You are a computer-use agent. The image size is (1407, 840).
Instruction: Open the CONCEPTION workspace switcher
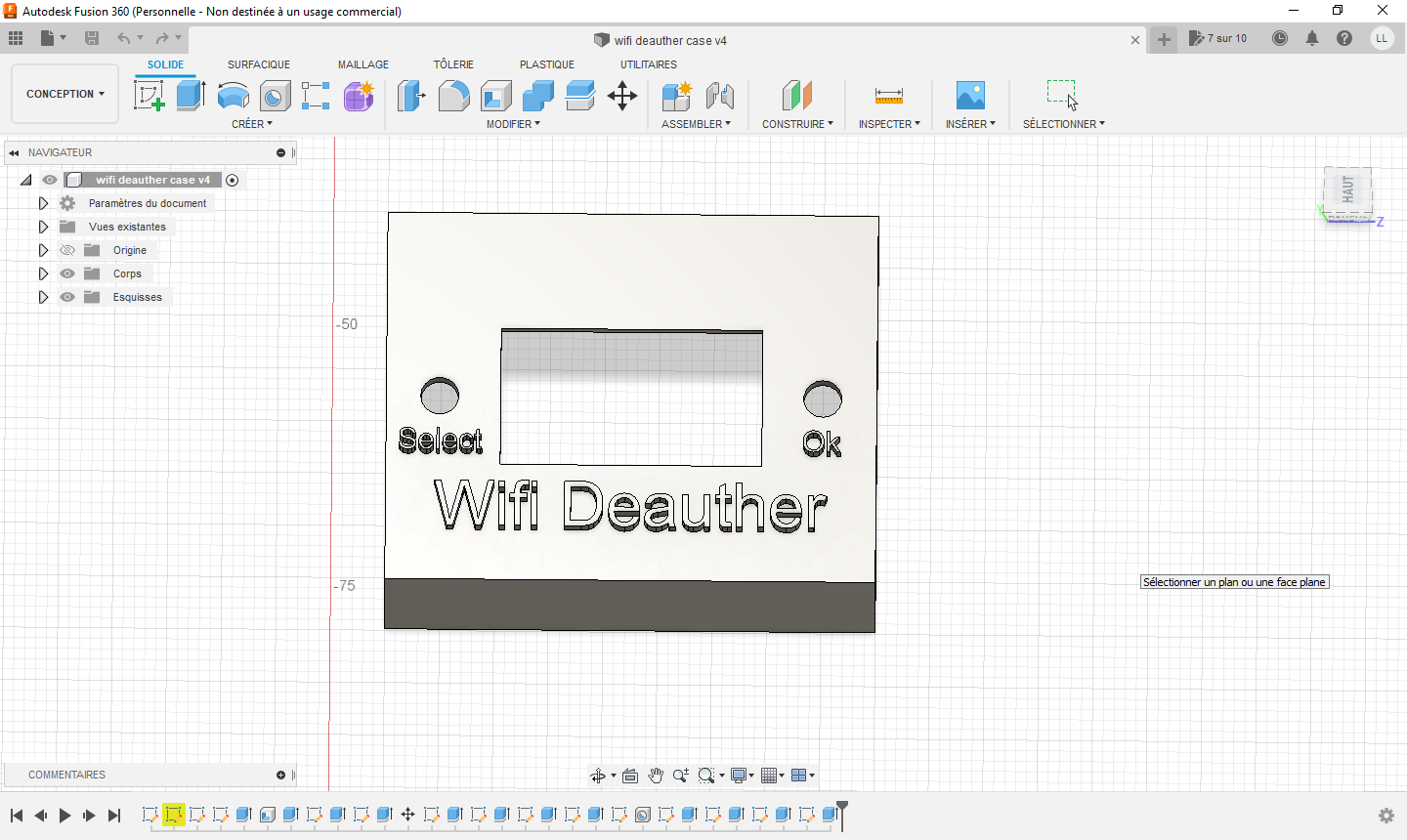pos(64,93)
